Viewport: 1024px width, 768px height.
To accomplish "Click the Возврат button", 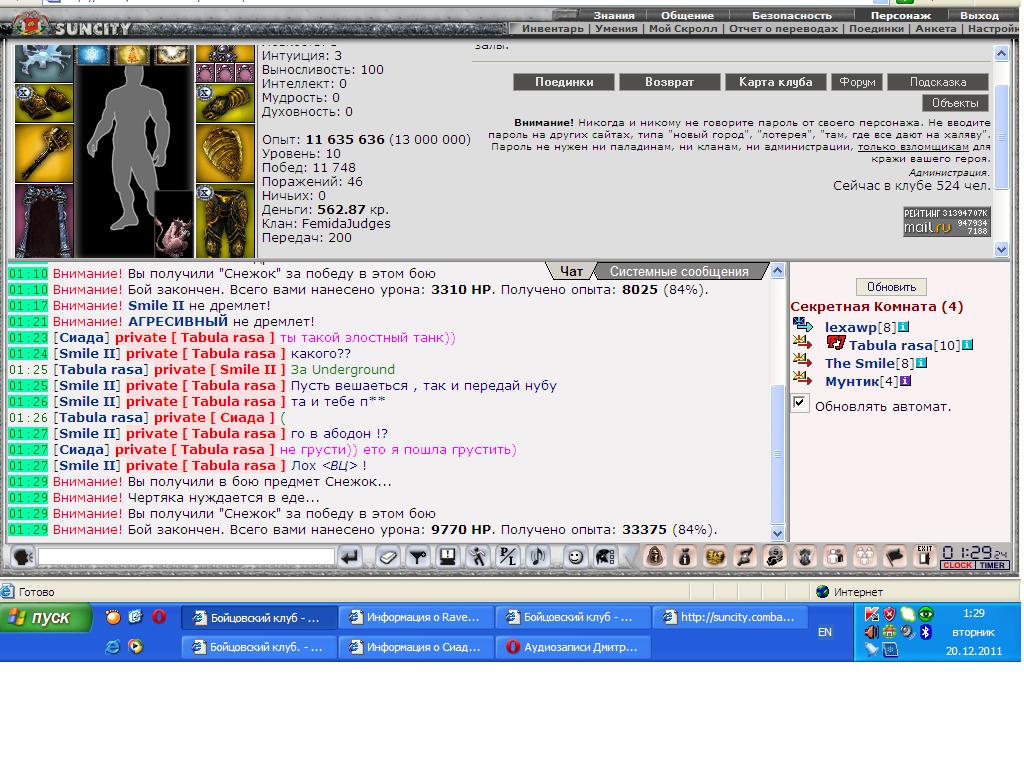I will [669, 82].
